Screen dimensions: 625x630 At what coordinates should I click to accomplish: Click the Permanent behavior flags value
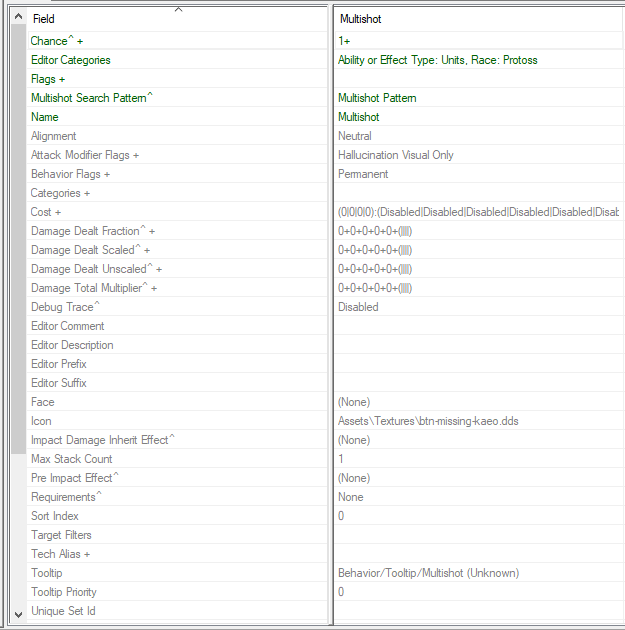click(363, 174)
